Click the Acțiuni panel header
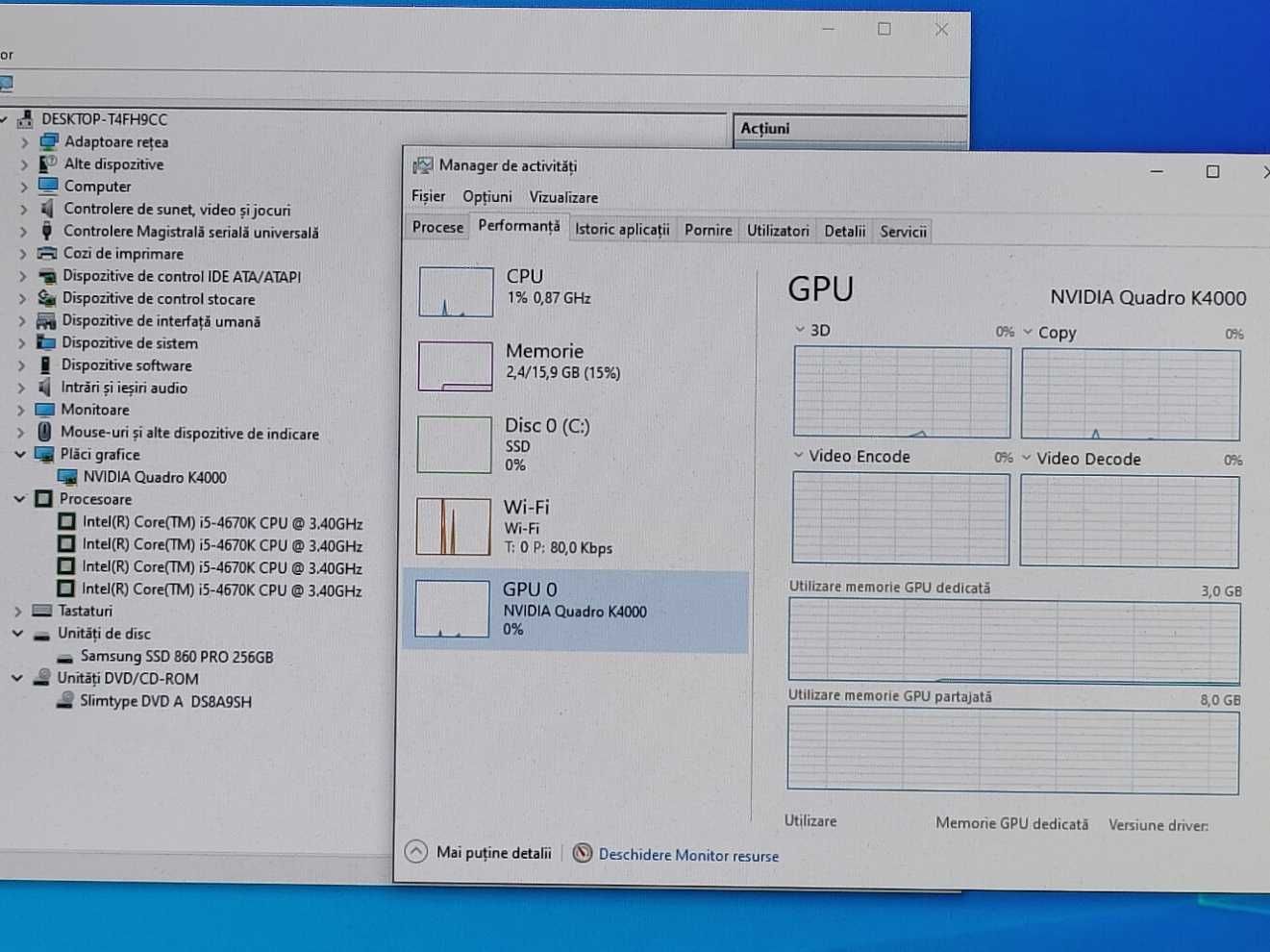 [x=849, y=129]
